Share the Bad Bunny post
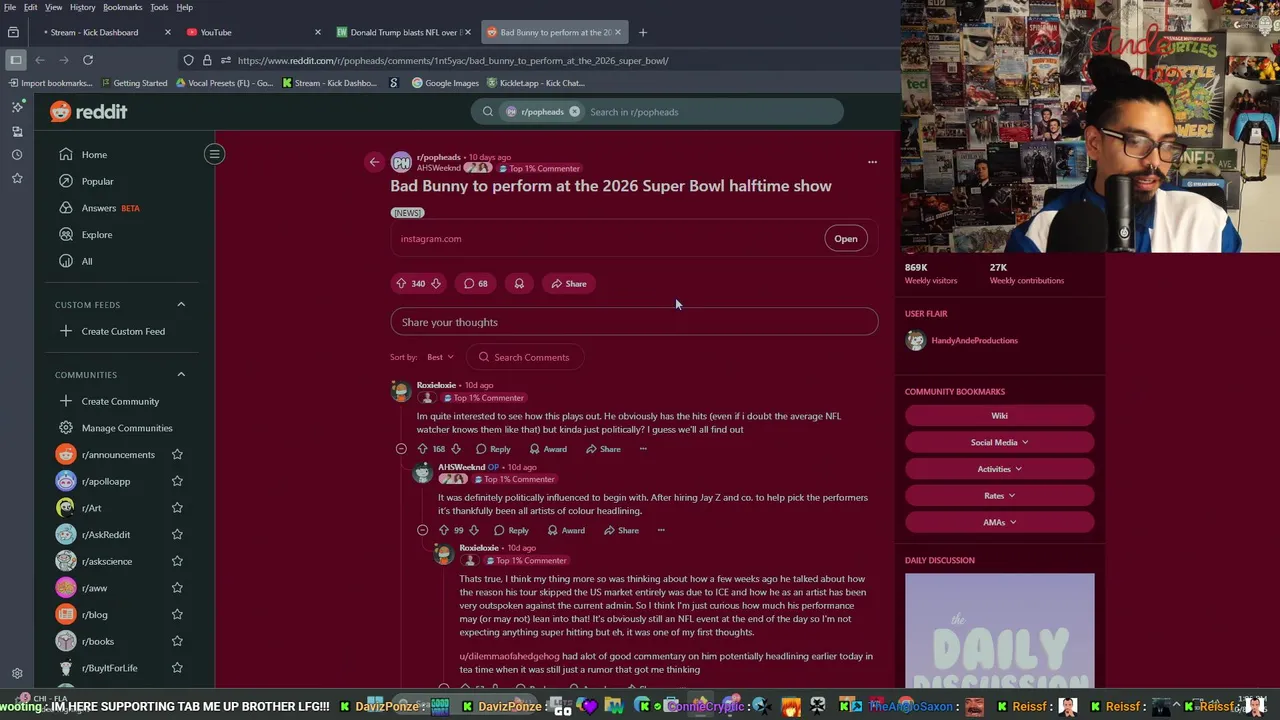 tap(568, 284)
